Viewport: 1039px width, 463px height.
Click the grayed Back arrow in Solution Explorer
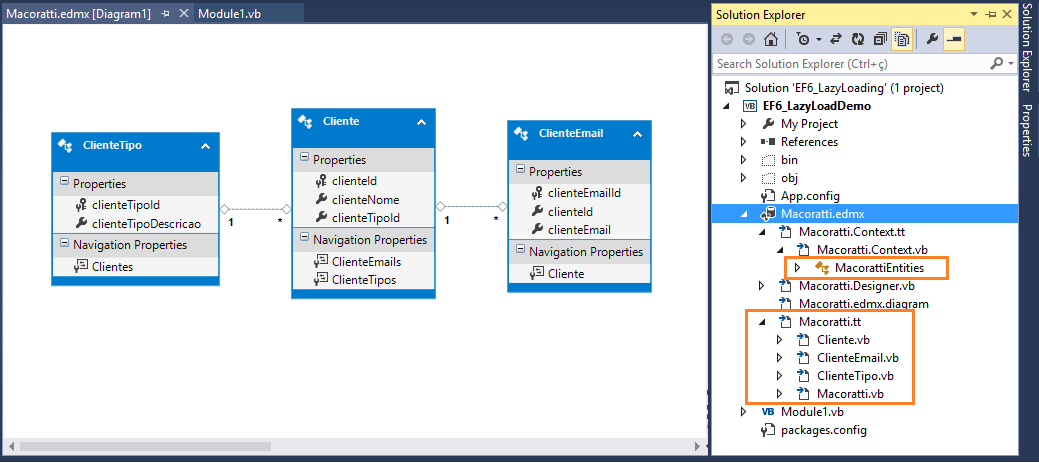[x=727, y=40]
